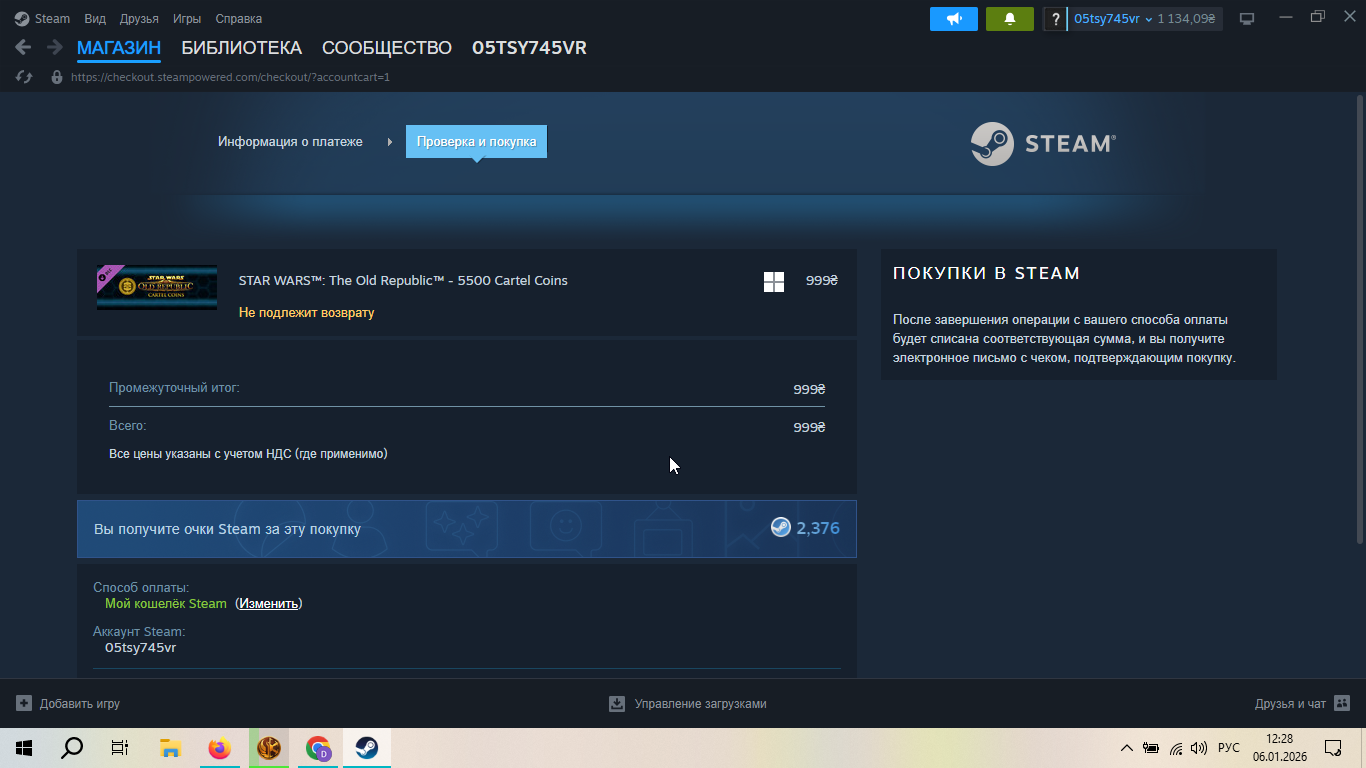The image size is (1366, 768).
Task: Click the ПОКУПКИ В STEAM heading
Action: (986, 273)
